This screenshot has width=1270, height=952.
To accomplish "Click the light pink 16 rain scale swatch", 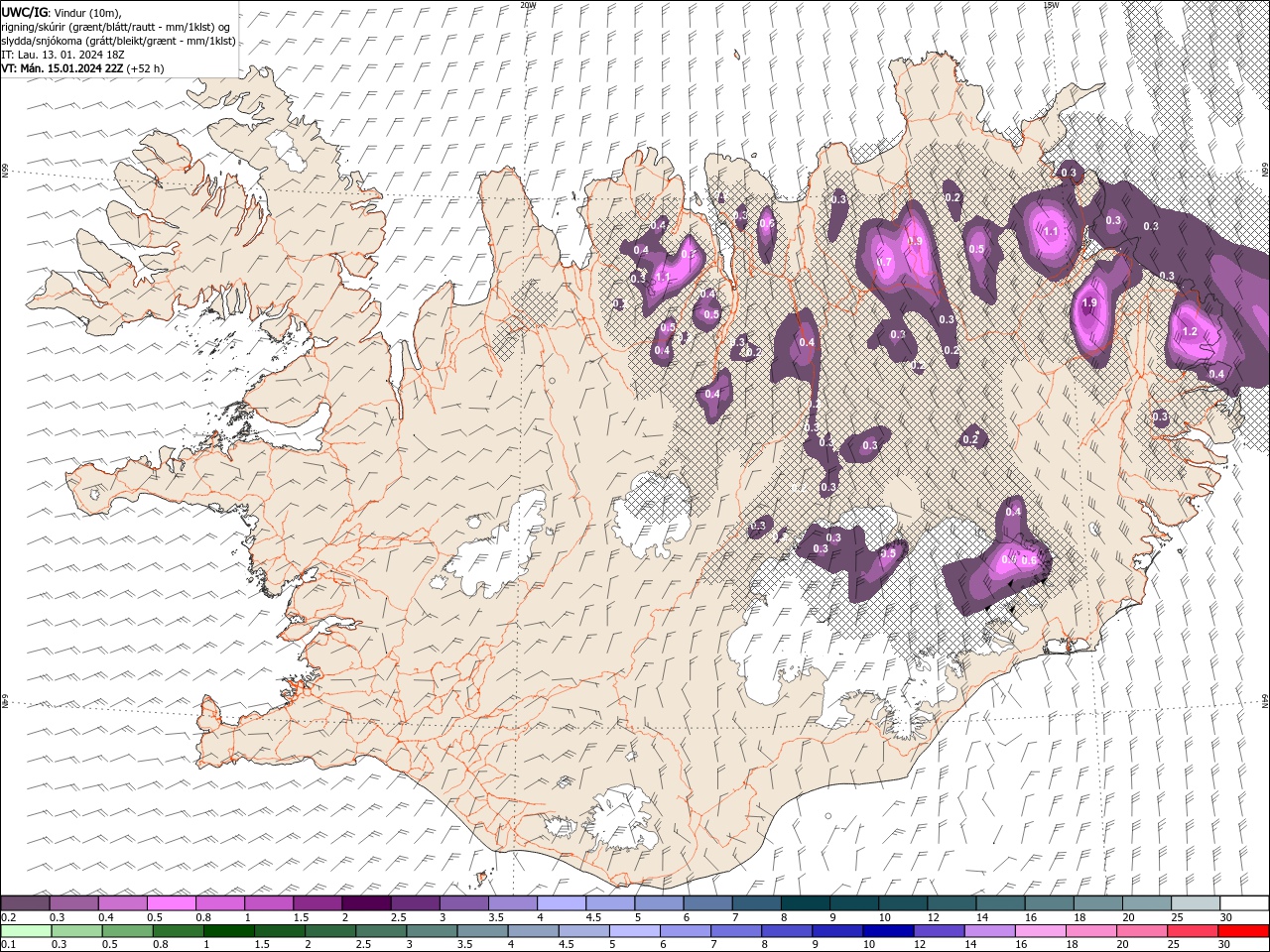I will coord(1039,931).
